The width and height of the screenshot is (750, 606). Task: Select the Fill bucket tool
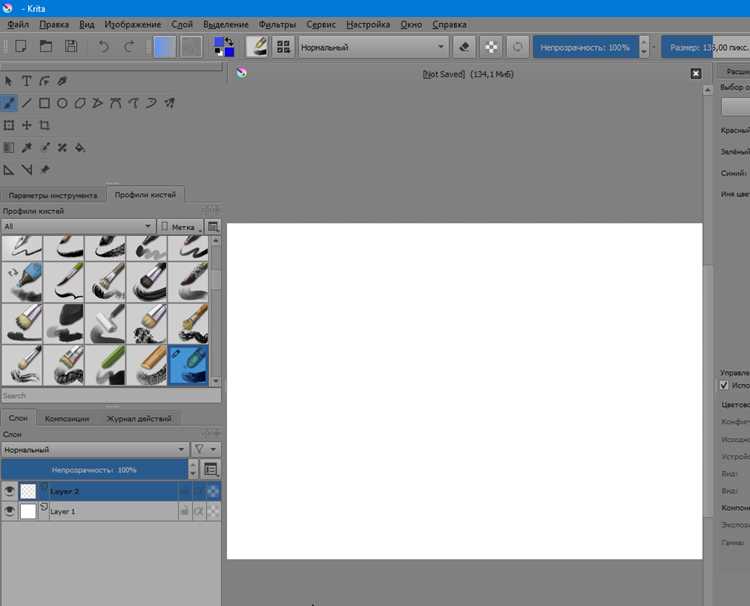point(80,147)
